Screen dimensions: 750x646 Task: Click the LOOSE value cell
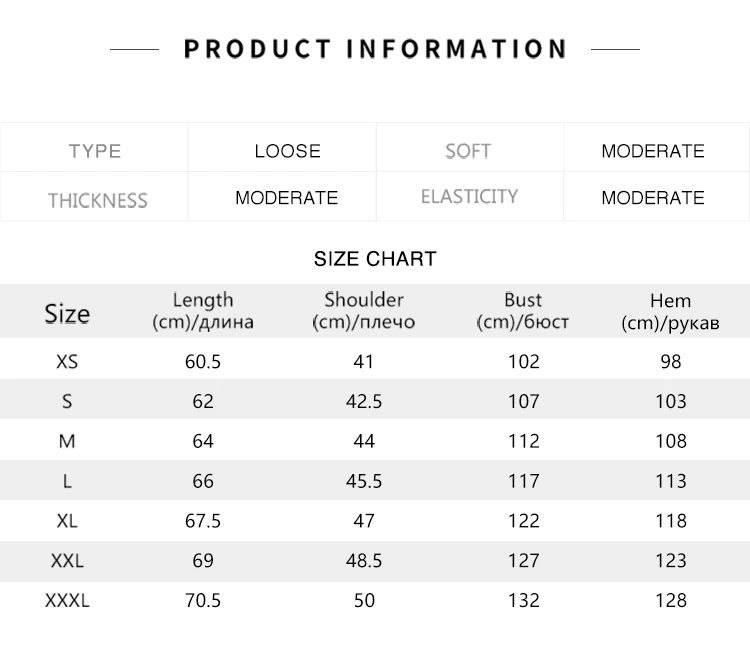[282, 147]
